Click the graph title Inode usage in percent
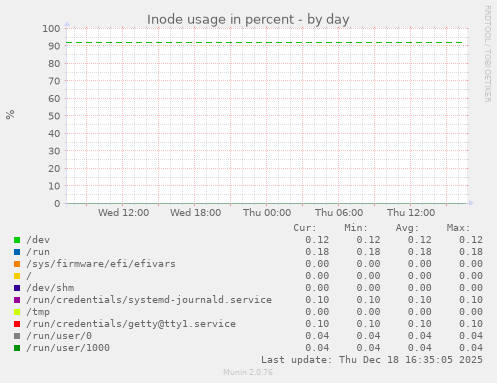This screenshot has width=497, height=383. click(248, 19)
